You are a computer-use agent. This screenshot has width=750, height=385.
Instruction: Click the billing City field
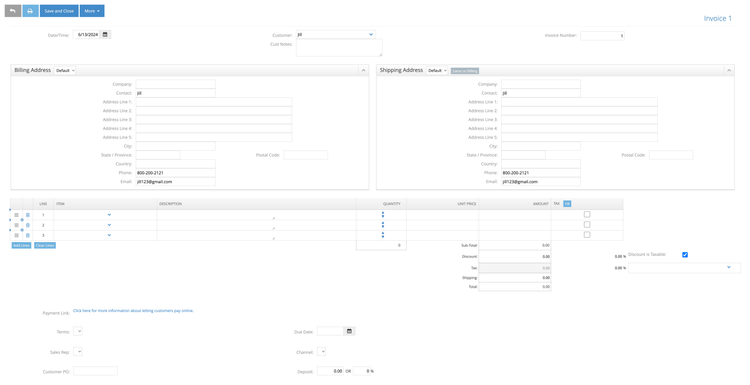click(176, 146)
